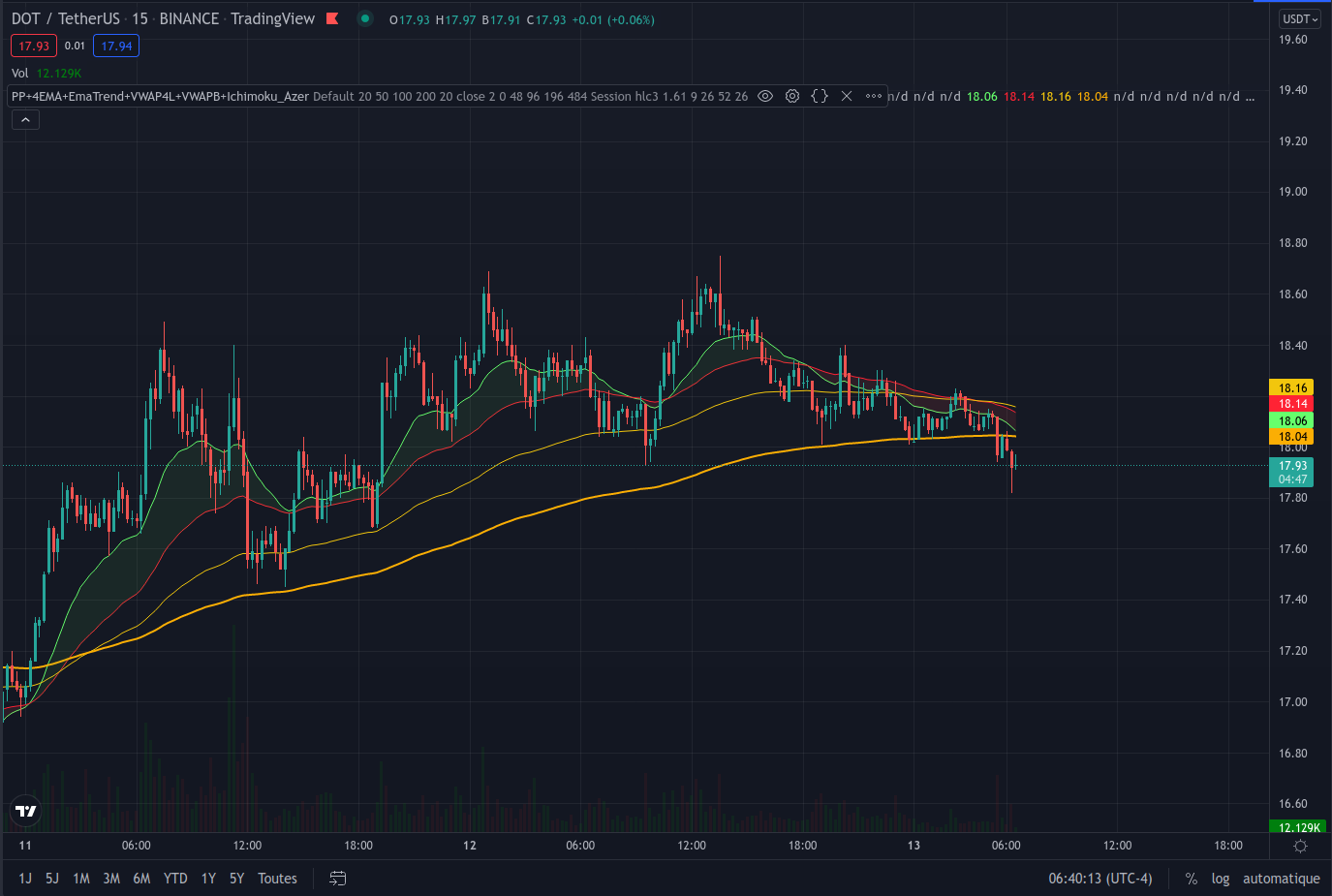Select the YTD range option
Viewport: 1332px width, 896px height.
(174, 878)
